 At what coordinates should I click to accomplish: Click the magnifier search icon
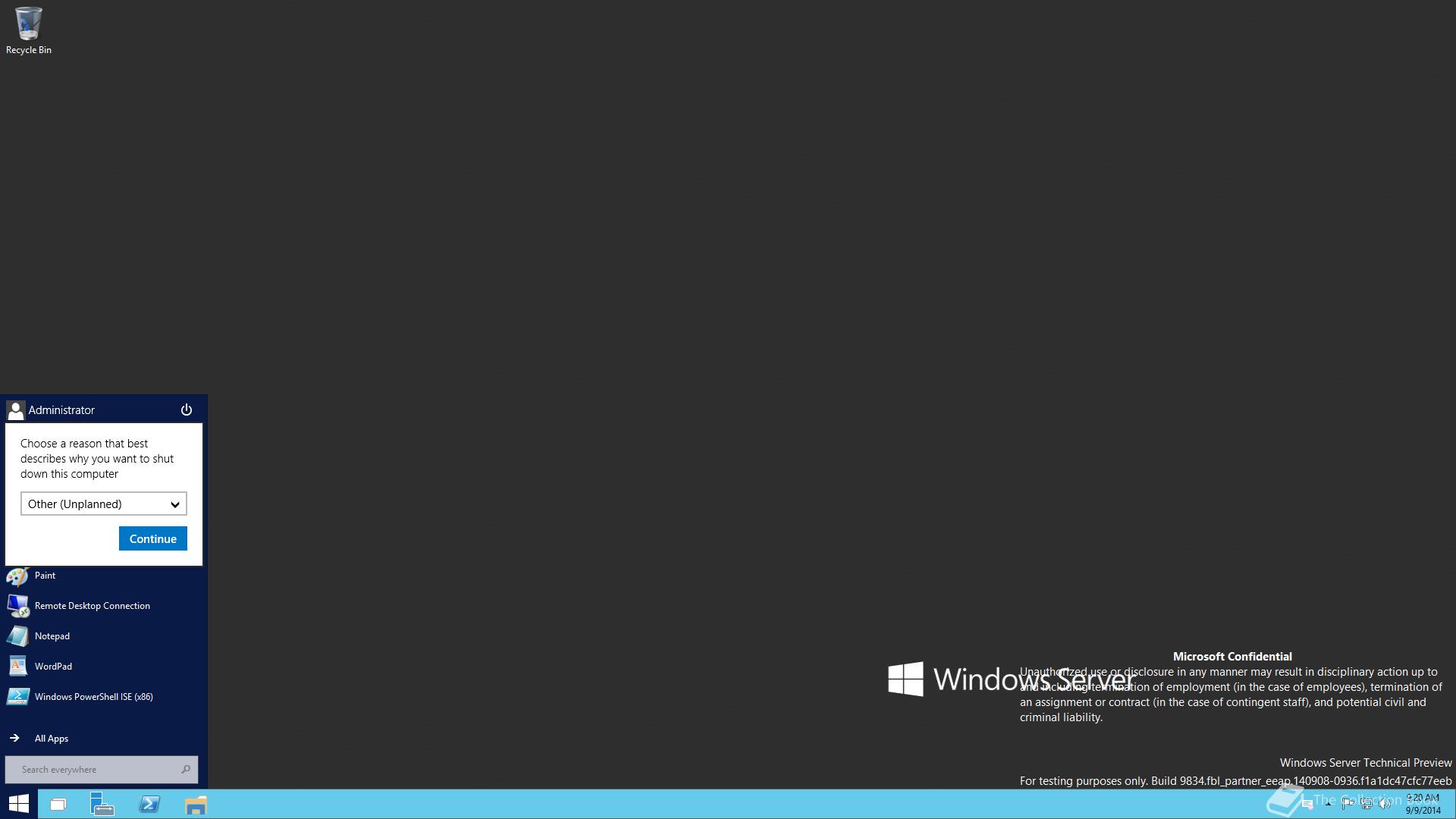pos(186,769)
